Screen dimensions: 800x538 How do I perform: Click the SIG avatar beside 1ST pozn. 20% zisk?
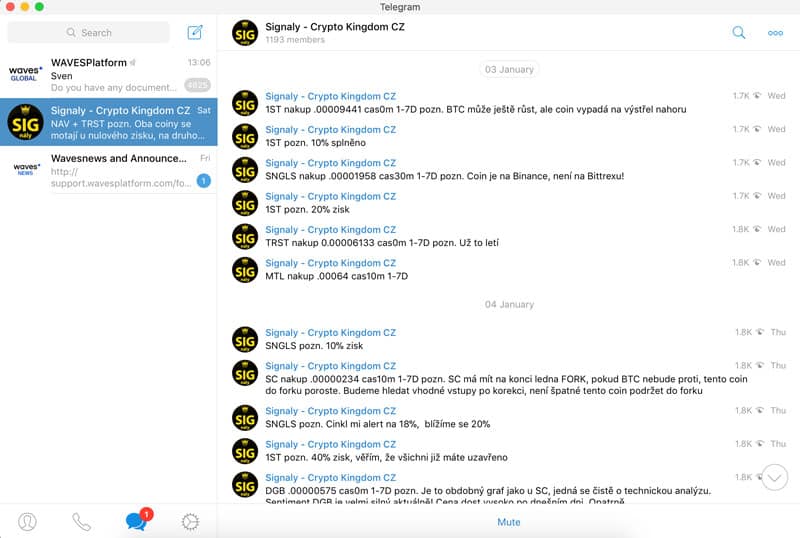click(x=245, y=203)
